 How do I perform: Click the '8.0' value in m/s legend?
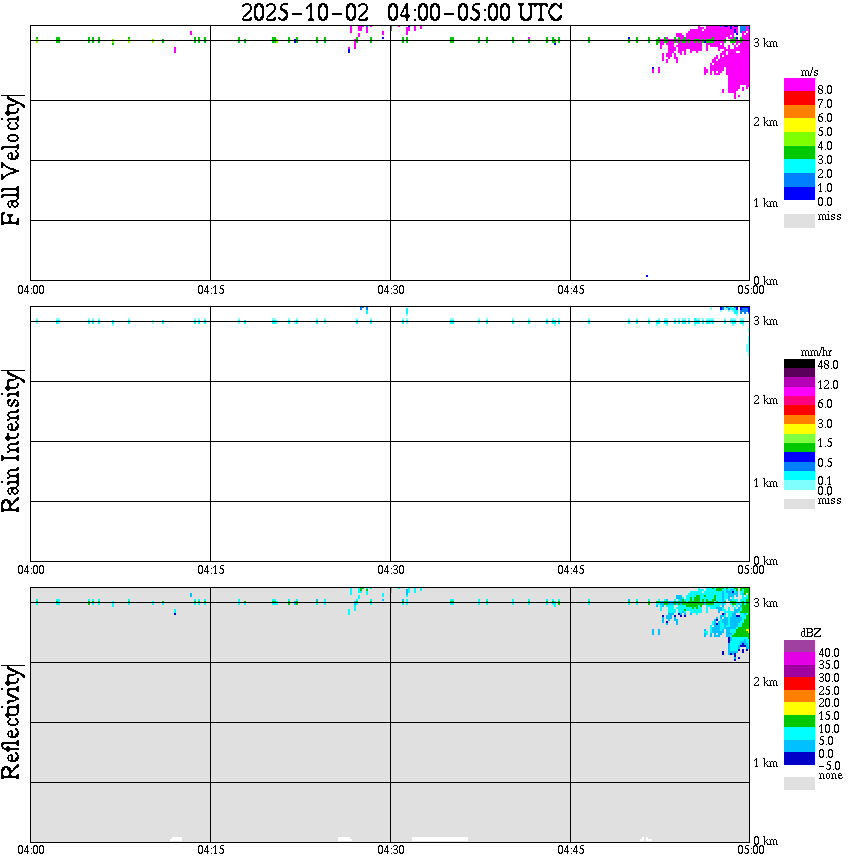coord(825,90)
